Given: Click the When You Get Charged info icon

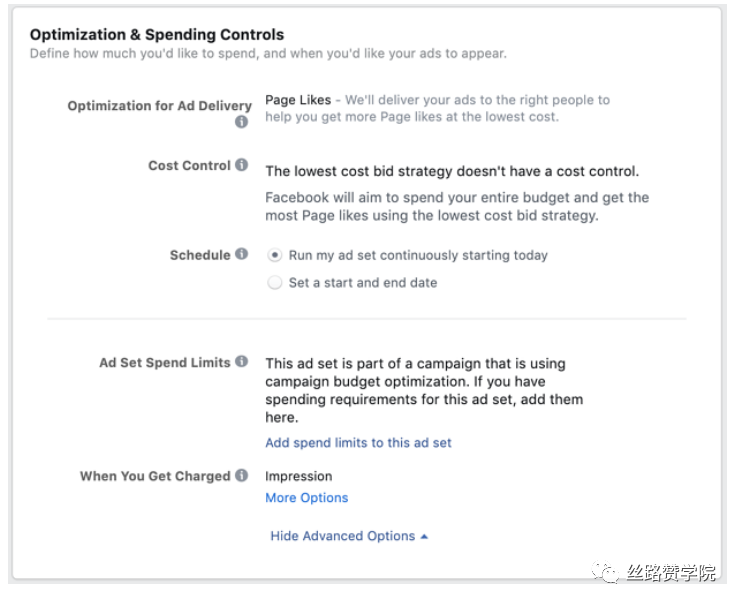Looking at the screenshot, I should (241, 475).
